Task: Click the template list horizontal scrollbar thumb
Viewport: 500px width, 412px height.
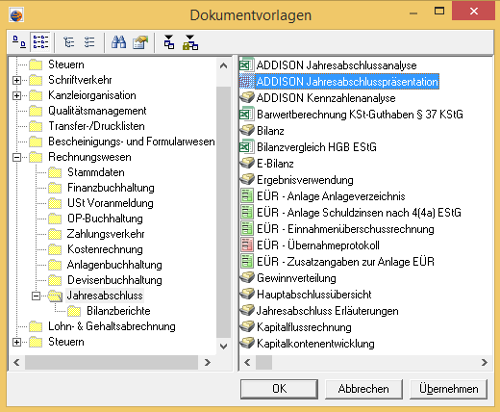Action: click(264, 362)
